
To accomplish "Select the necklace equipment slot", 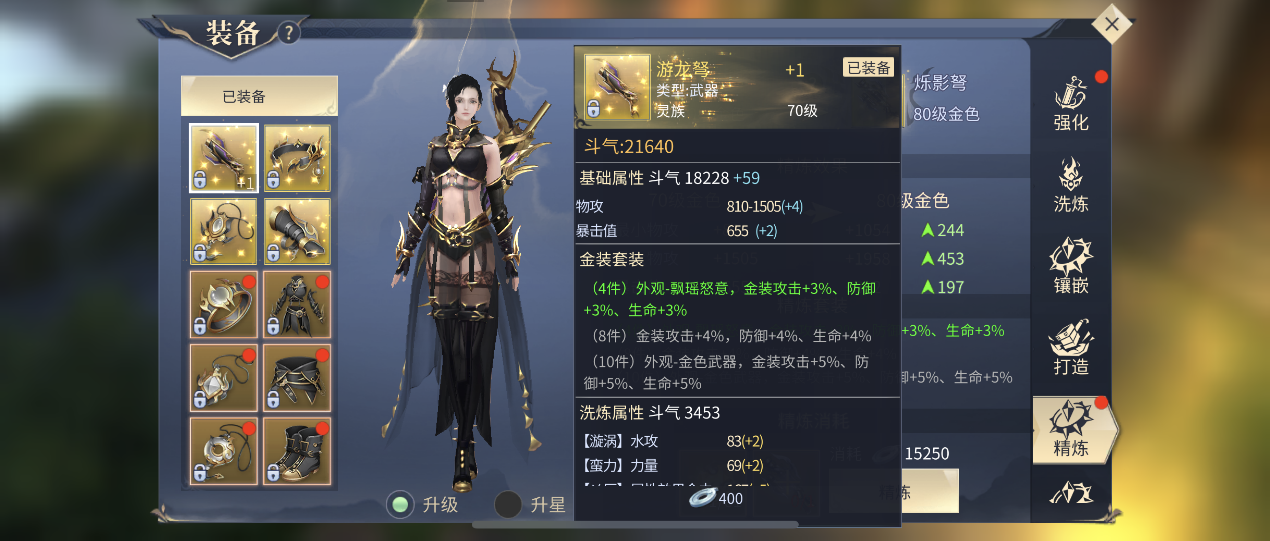I will (225, 231).
